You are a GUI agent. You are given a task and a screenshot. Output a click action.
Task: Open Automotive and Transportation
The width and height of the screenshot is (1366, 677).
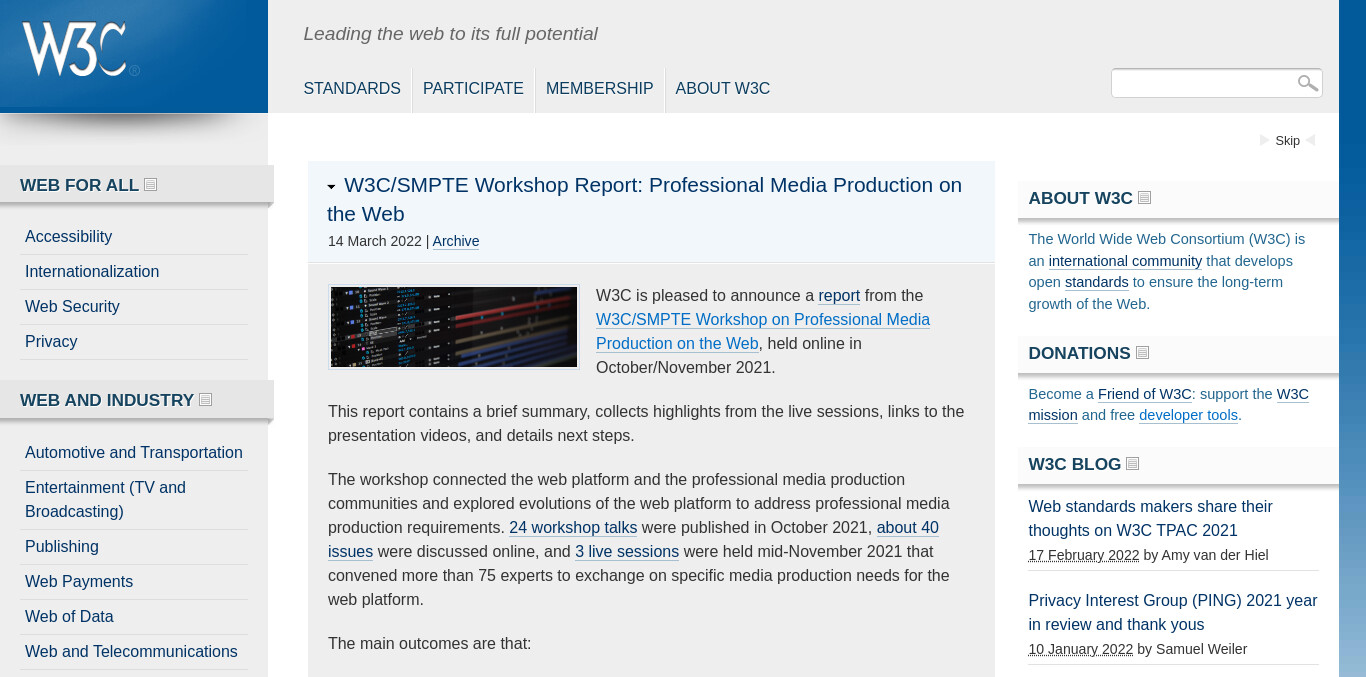click(x=134, y=452)
